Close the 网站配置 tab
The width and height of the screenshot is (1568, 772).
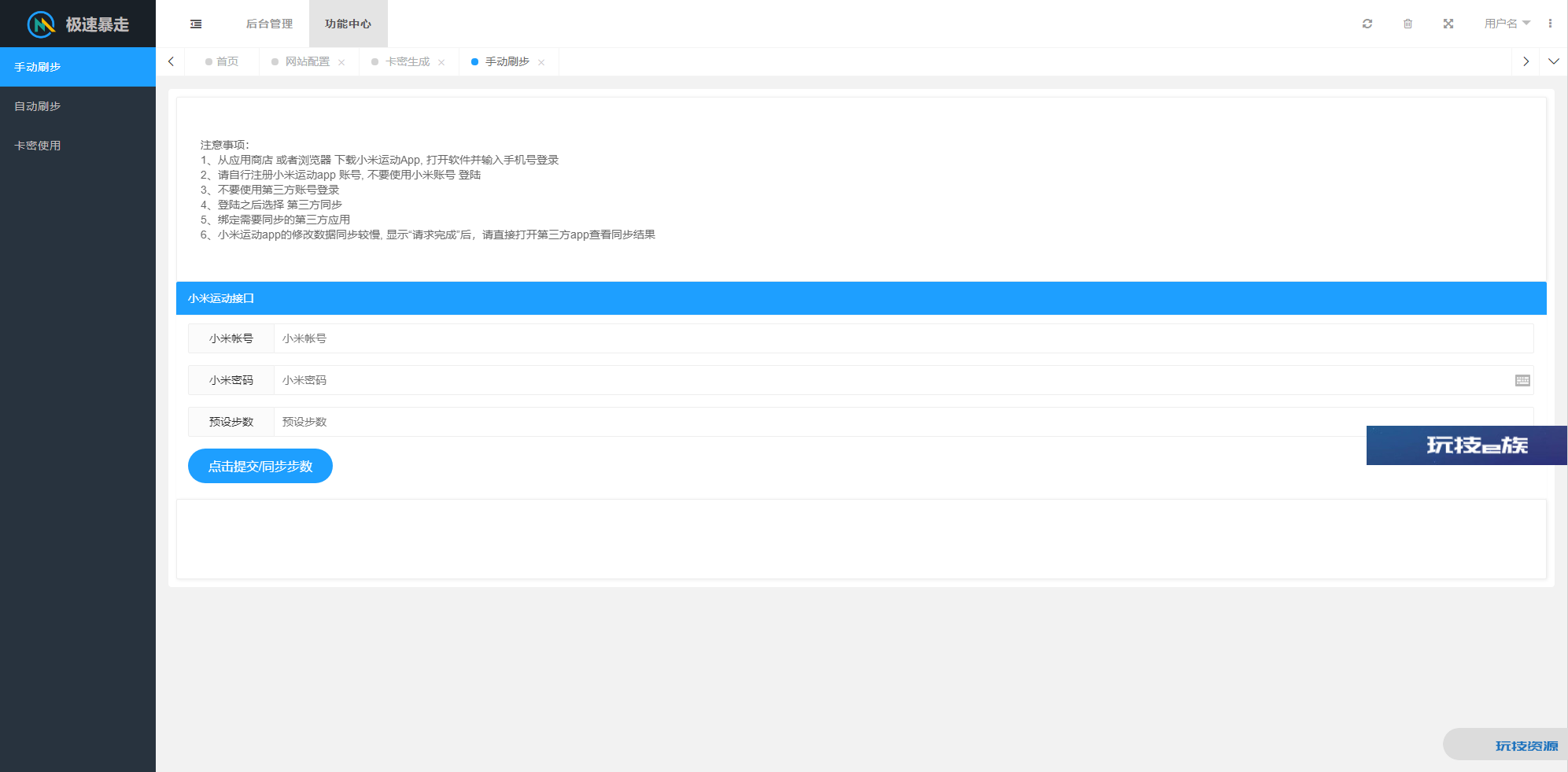click(x=341, y=62)
